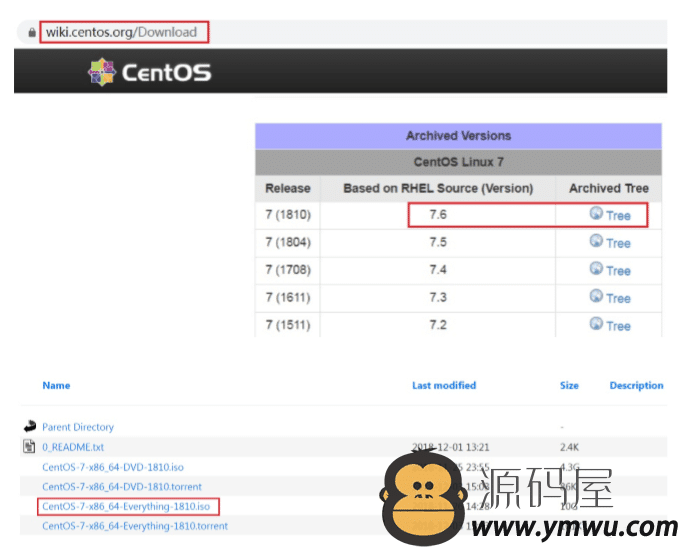Select the '7 (1810)' release cell
The height and width of the screenshot is (547, 691).
[x=288, y=215]
